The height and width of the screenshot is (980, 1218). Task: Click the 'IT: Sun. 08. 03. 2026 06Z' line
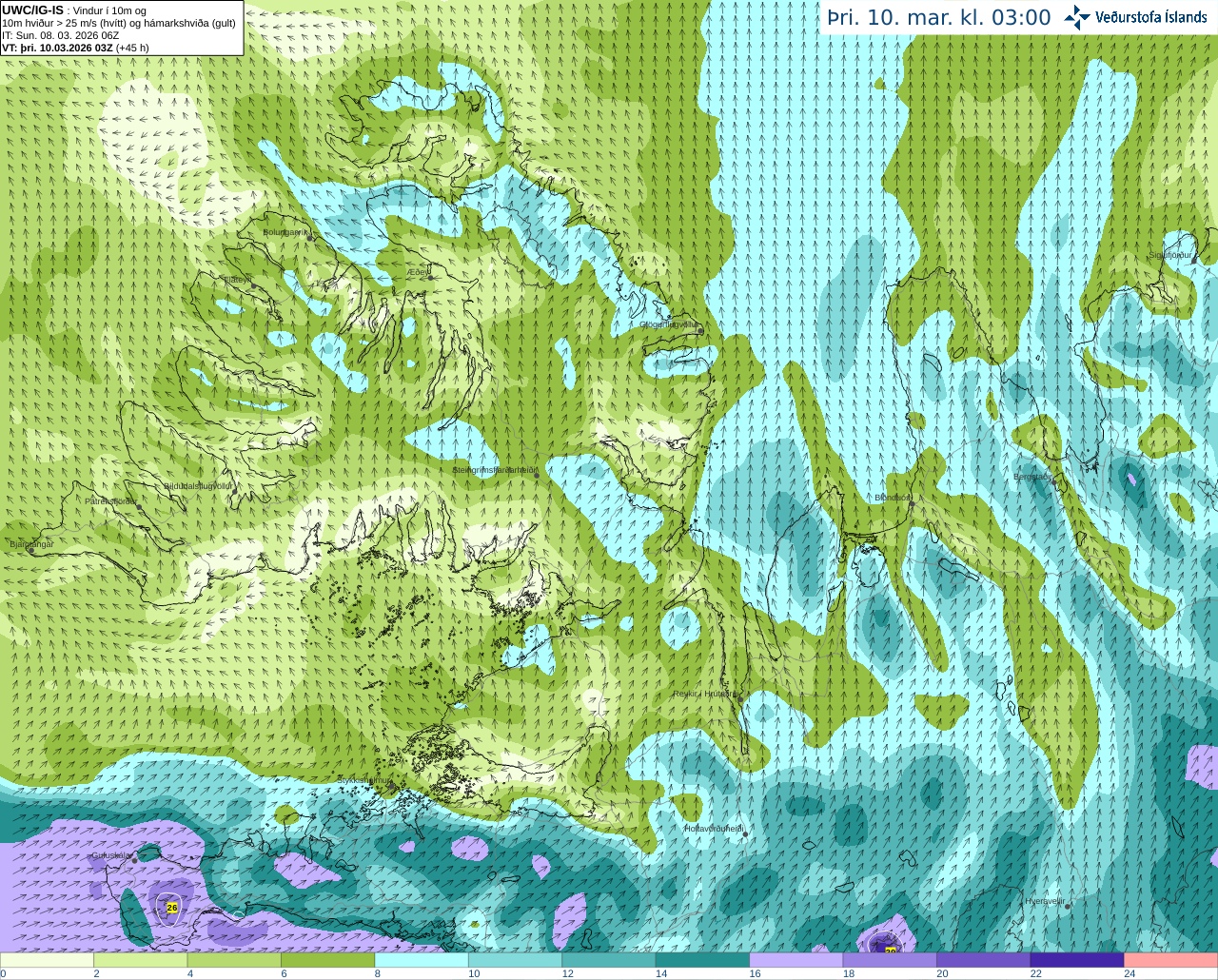(x=61, y=35)
